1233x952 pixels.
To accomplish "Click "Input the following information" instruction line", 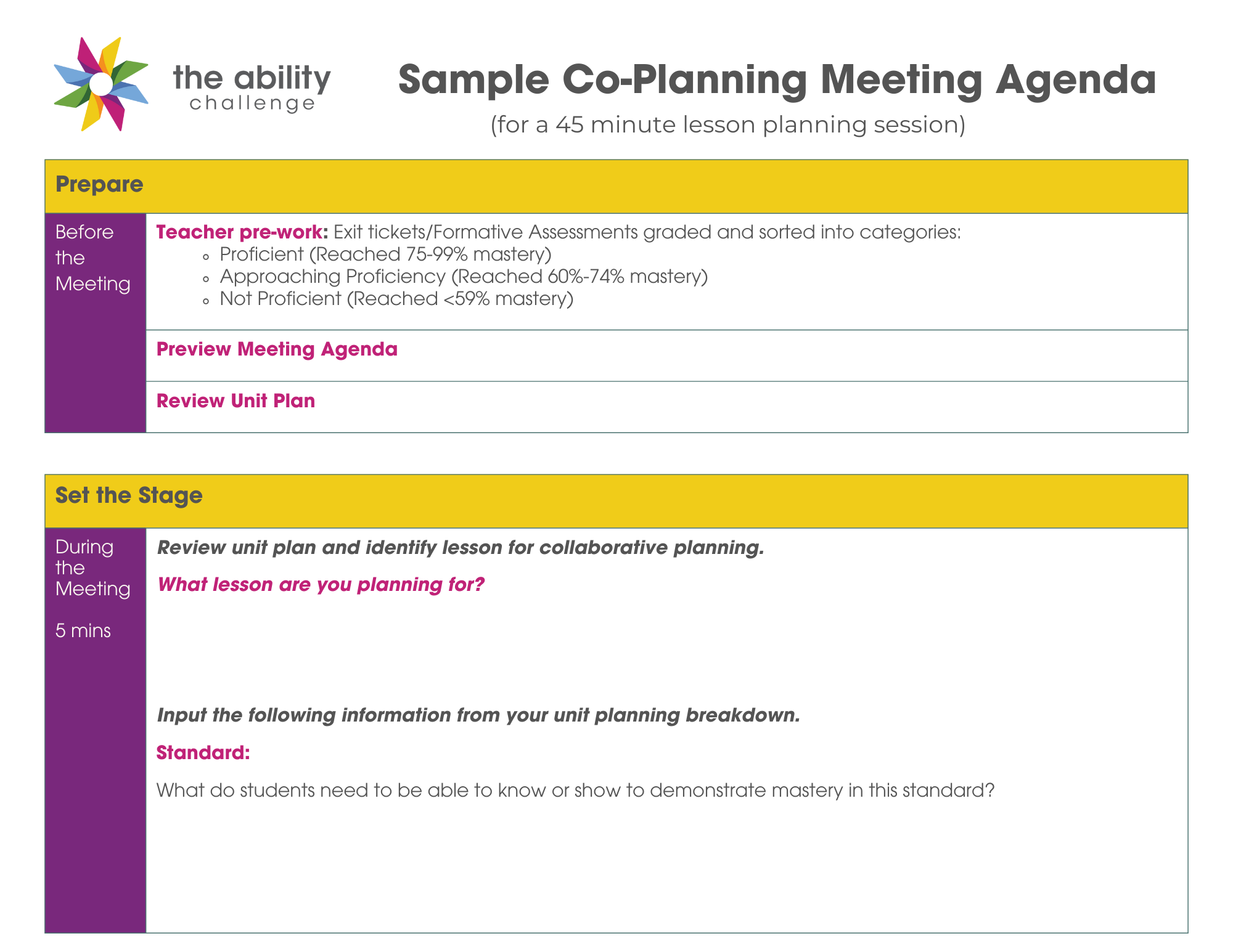I will click(x=478, y=715).
